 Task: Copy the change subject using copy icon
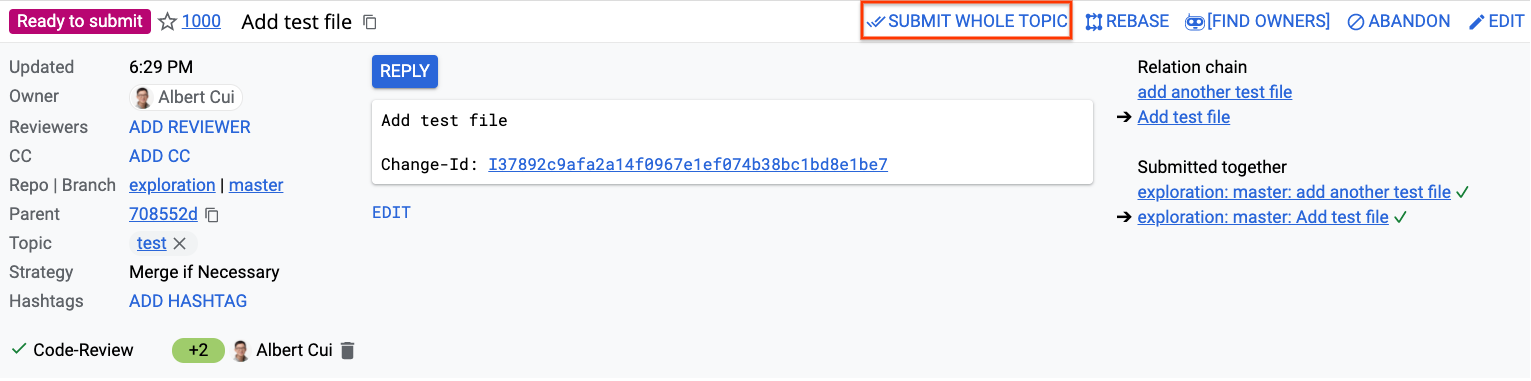coord(370,22)
